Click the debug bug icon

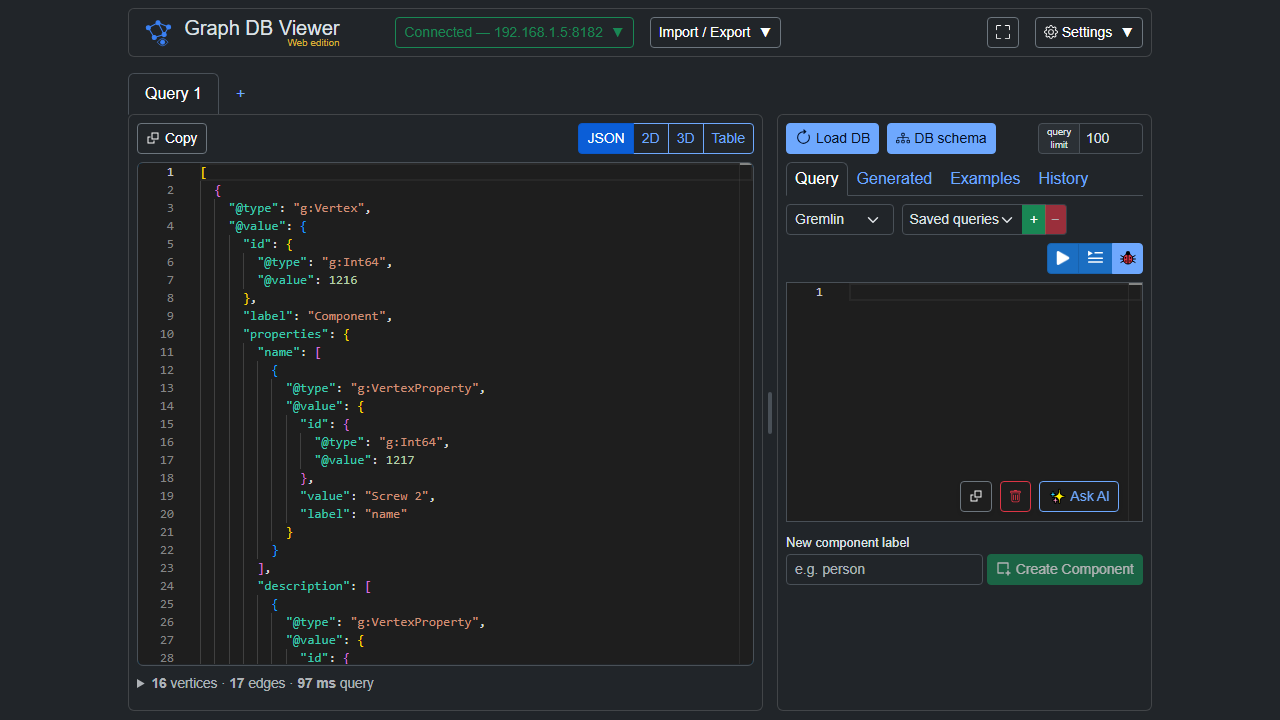[x=1128, y=258]
